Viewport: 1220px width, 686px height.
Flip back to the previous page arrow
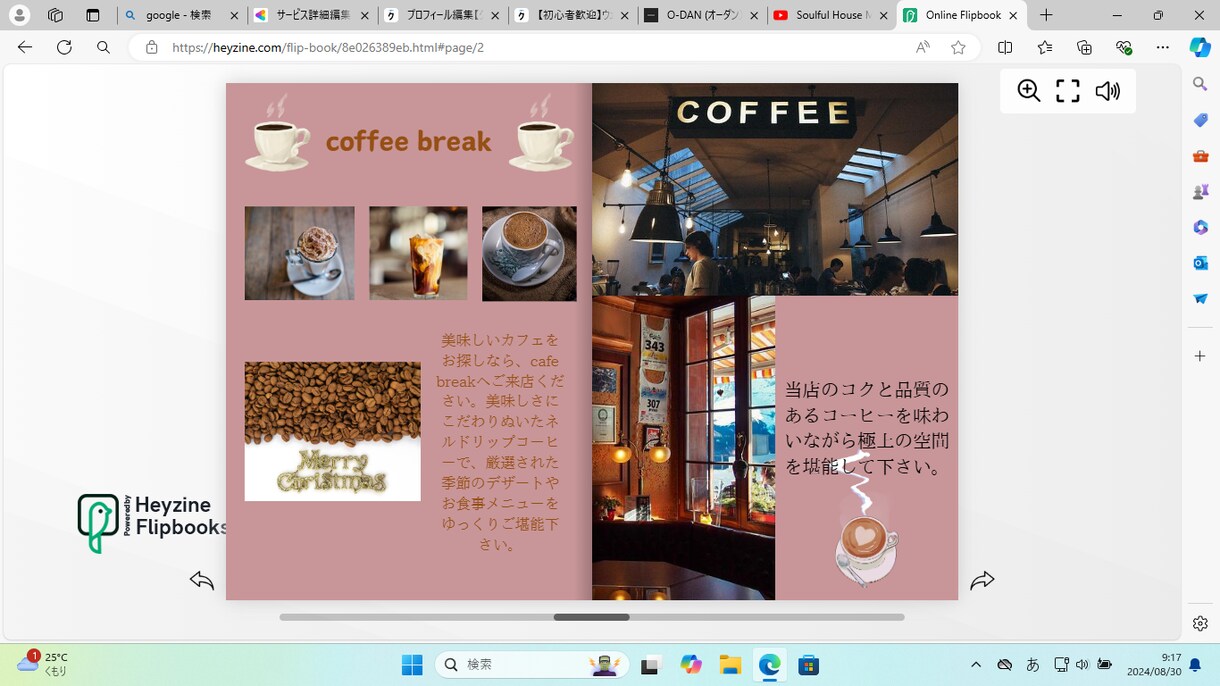(202, 580)
